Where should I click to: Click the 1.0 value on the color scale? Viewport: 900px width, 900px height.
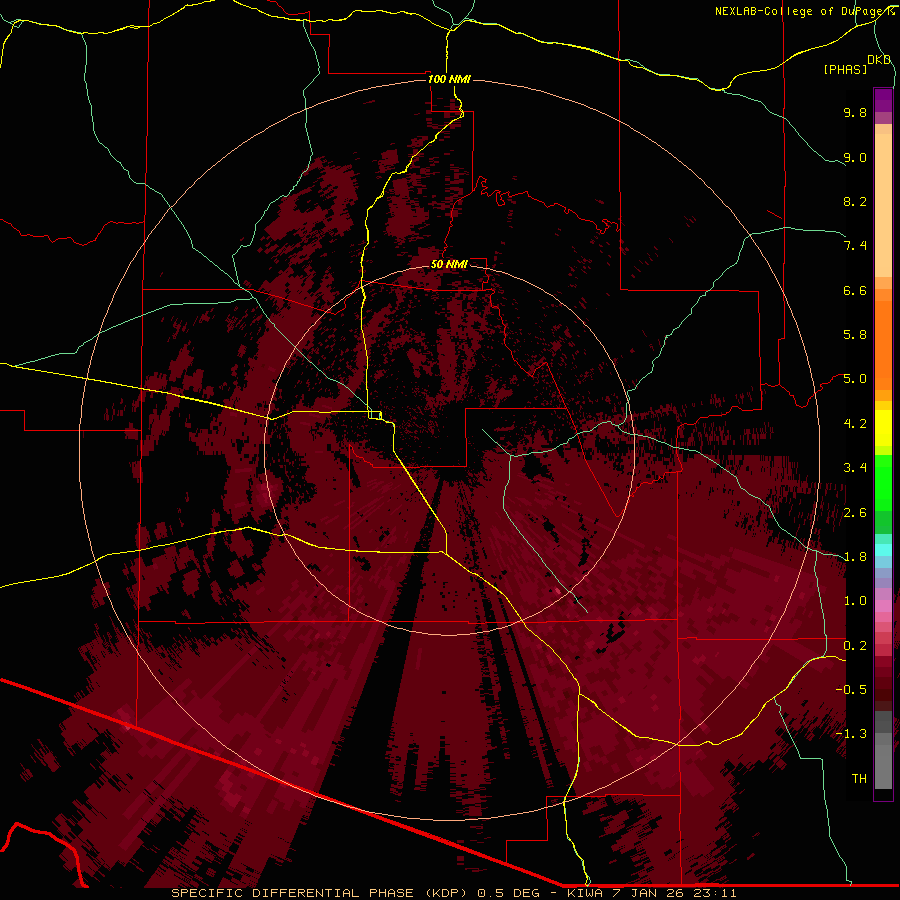(x=855, y=601)
